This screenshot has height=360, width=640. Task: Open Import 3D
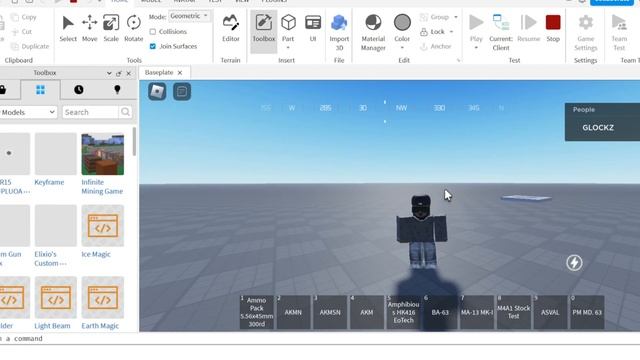[x=339, y=33]
